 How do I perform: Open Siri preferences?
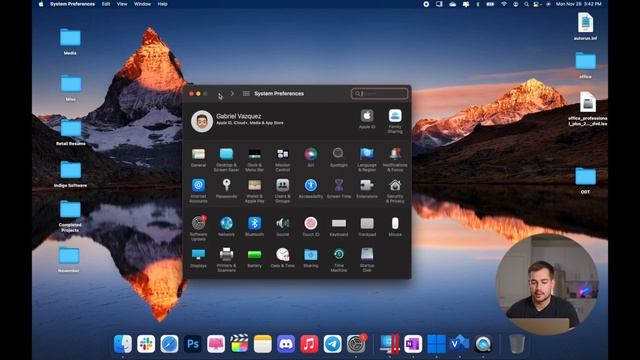click(x=311, y=158)
